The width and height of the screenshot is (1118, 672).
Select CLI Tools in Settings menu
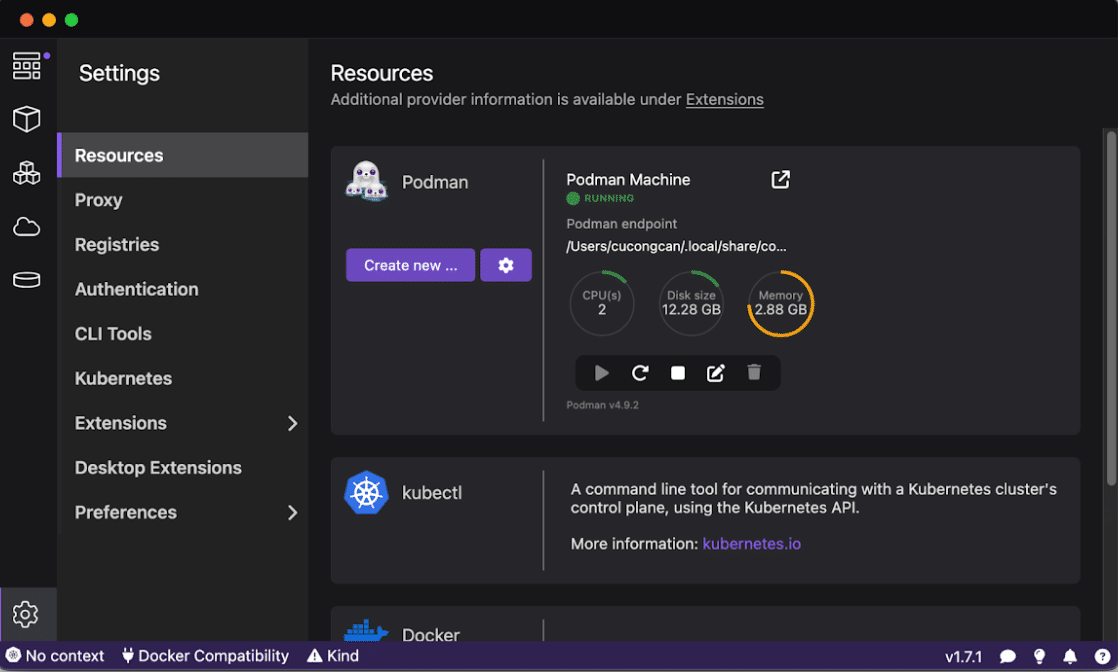(183, 334)
